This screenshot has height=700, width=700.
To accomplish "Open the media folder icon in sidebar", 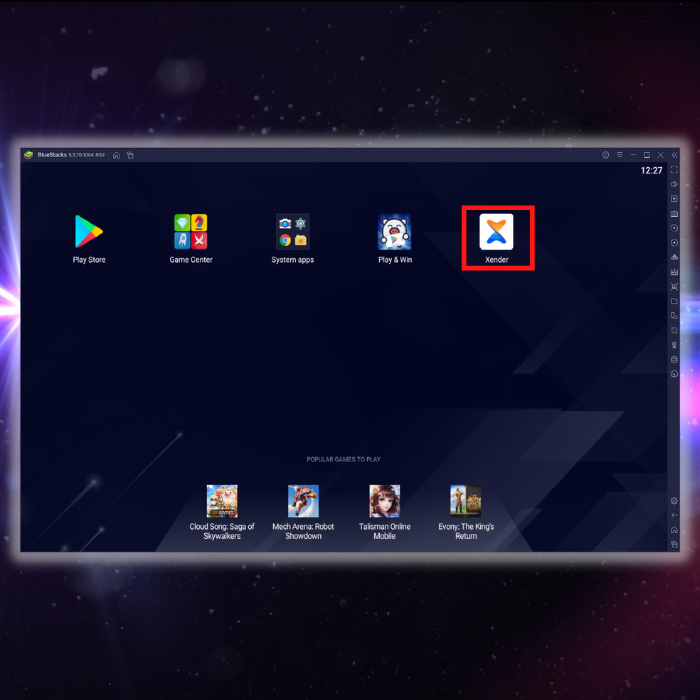I will coord(675,301).
